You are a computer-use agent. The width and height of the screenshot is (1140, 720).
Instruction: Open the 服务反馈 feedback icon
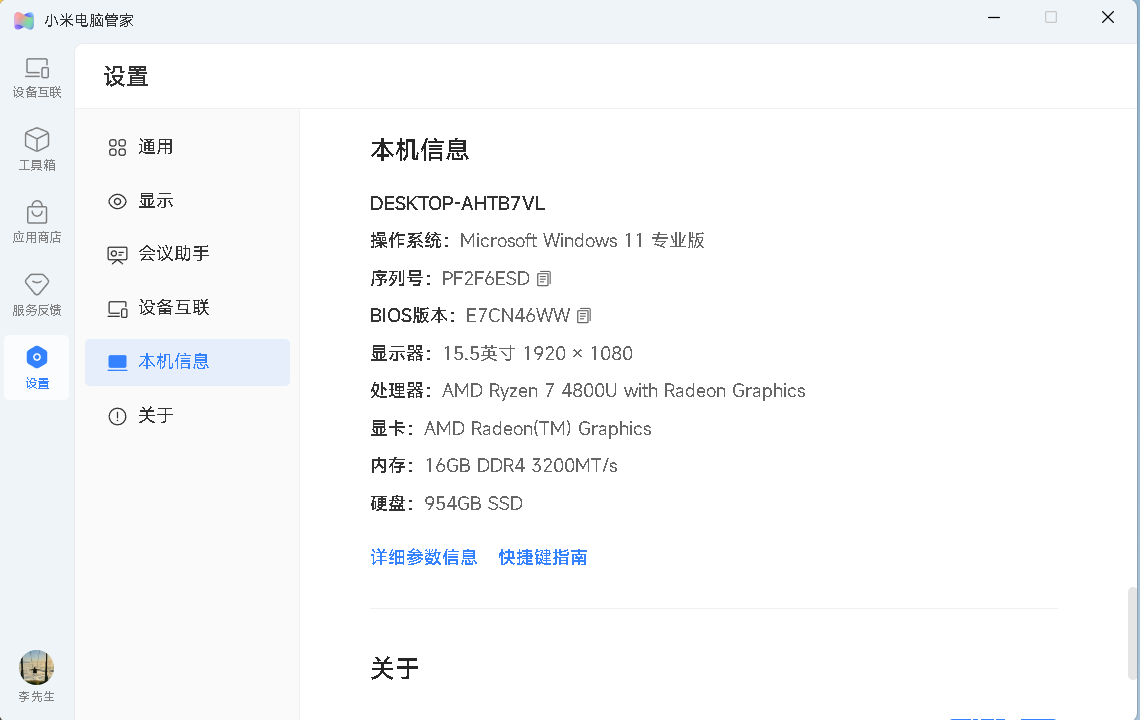tap(37, 295)
